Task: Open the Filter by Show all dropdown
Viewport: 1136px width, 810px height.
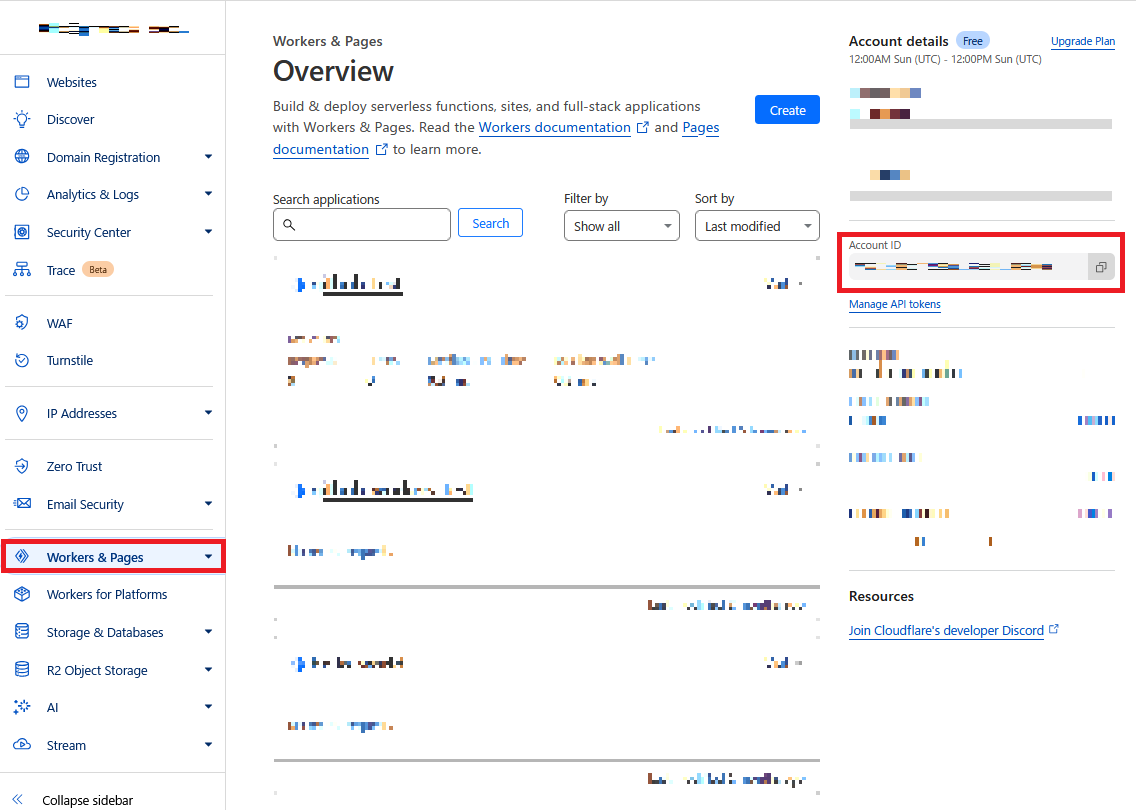Action: tap(622, 226)
